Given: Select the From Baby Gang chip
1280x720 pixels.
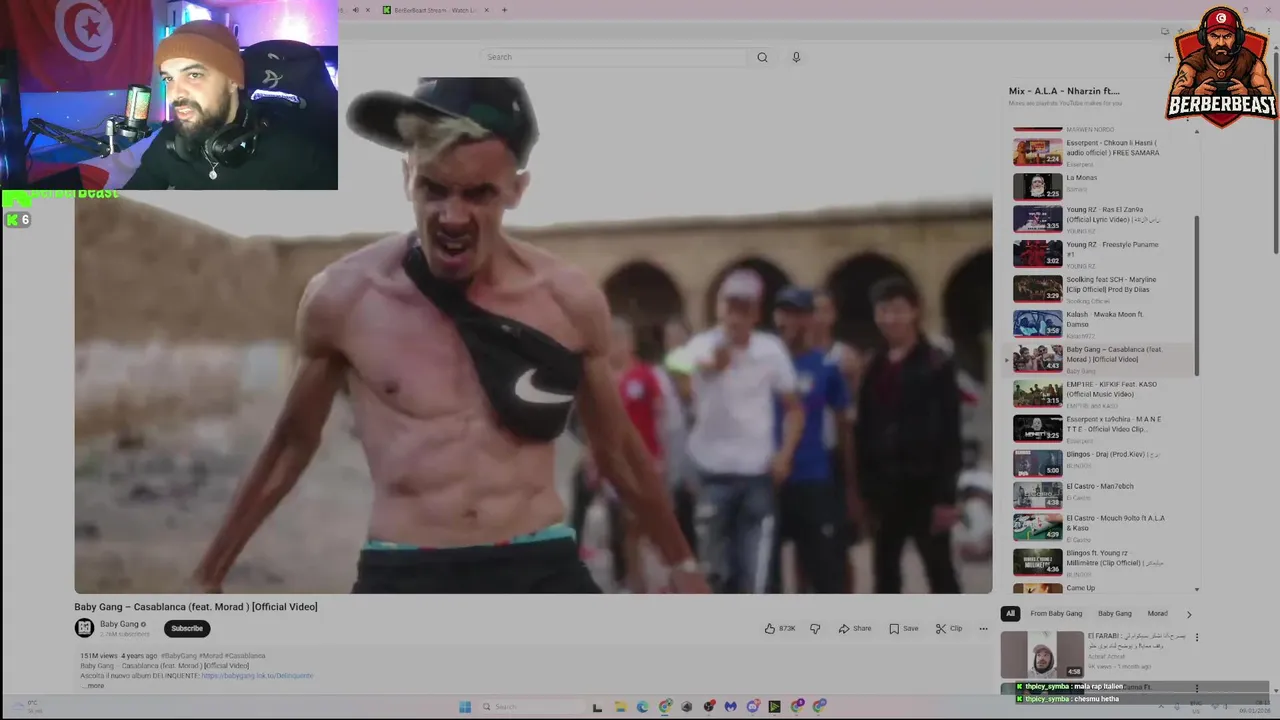Looking at the screenshot, I should tap(1056, 613).
